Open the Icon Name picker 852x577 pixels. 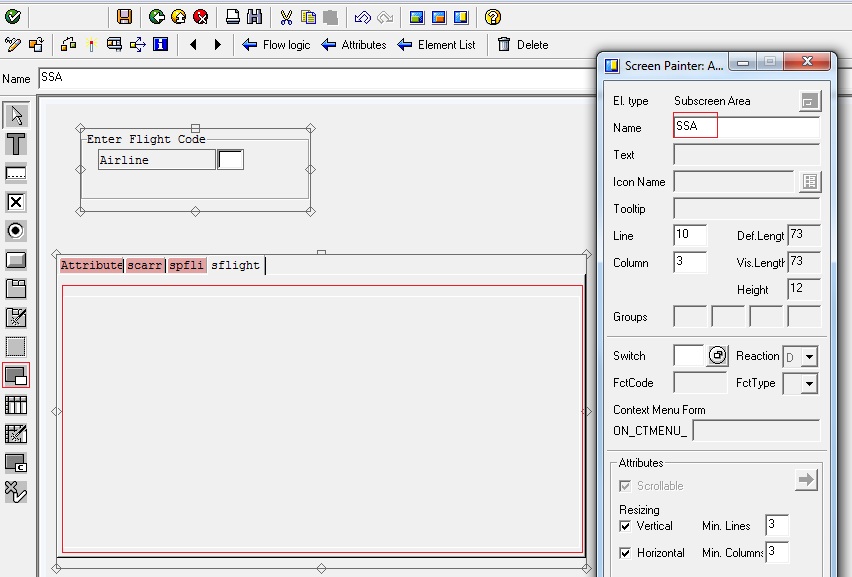click(x=812, y=181)
